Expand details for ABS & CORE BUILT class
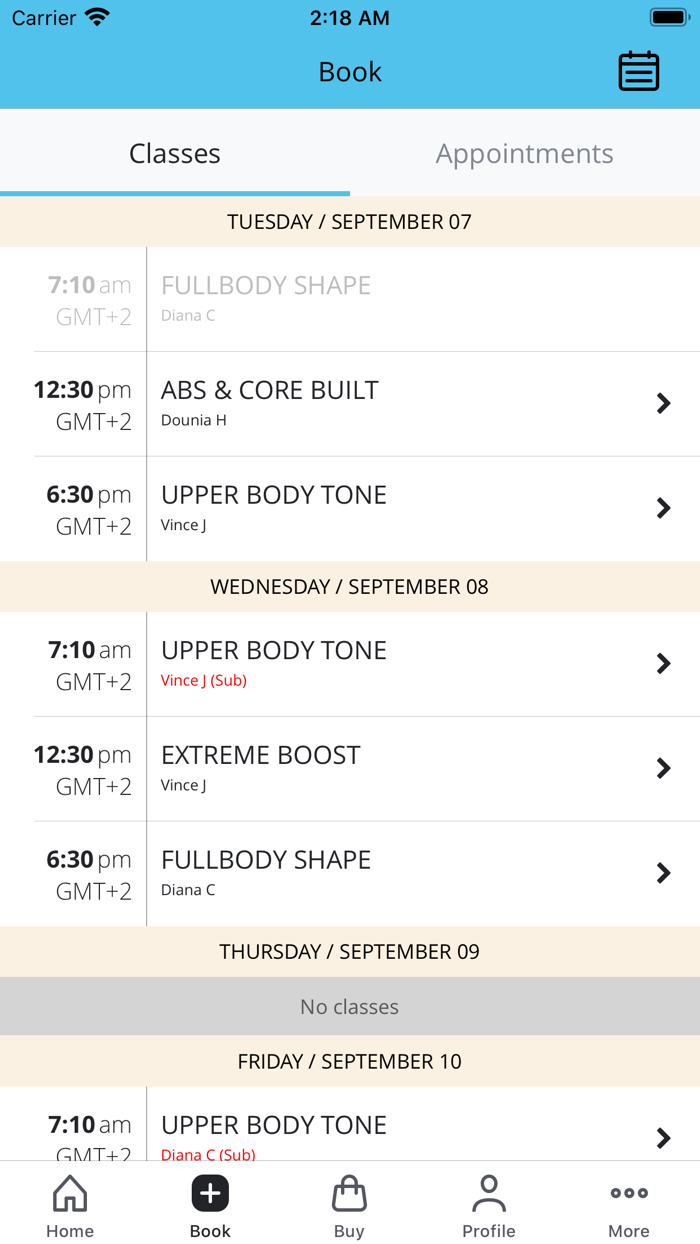Screen dimensions: 700x1244 (663, 403)
